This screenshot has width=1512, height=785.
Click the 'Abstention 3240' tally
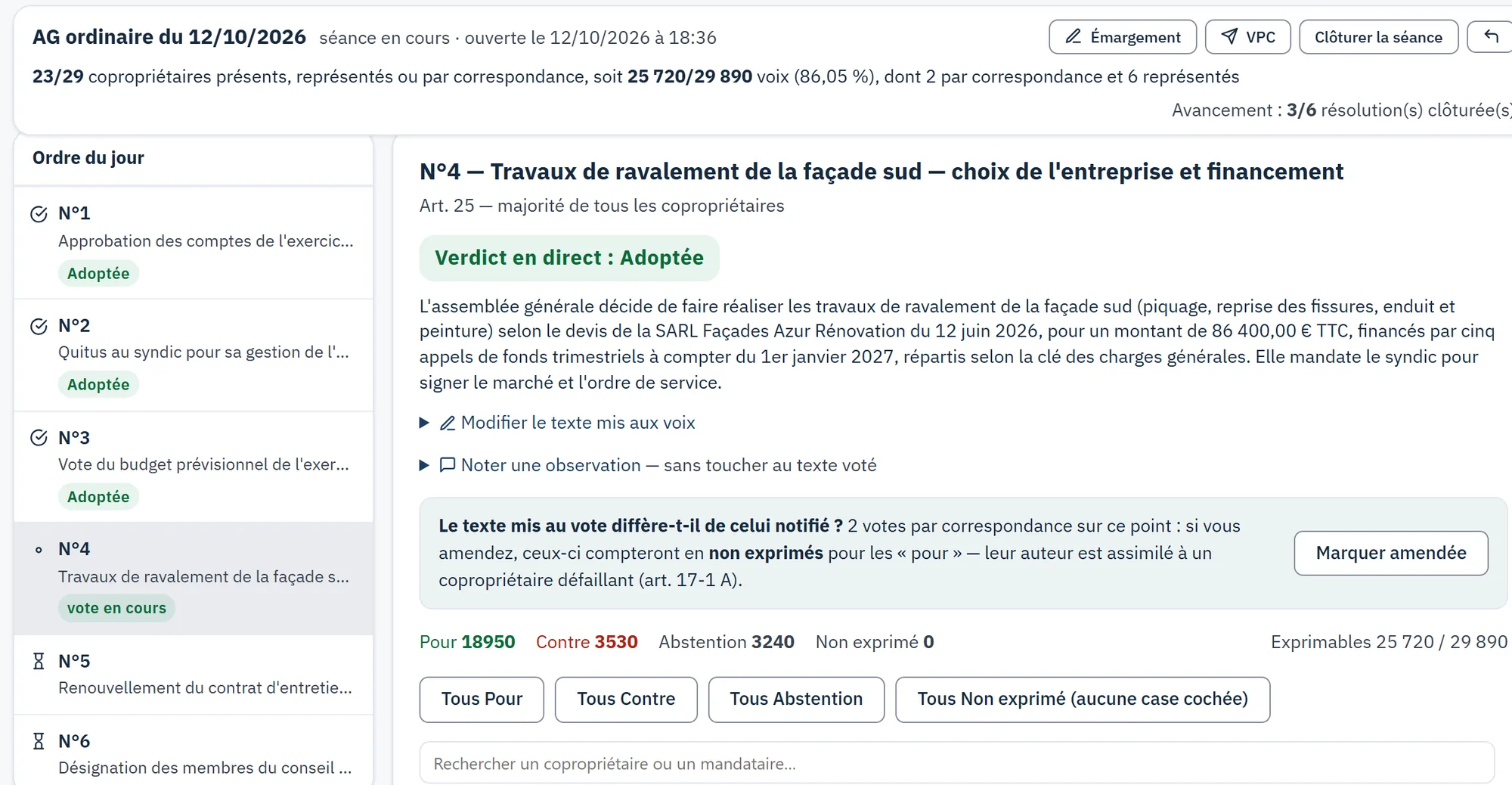727,642
